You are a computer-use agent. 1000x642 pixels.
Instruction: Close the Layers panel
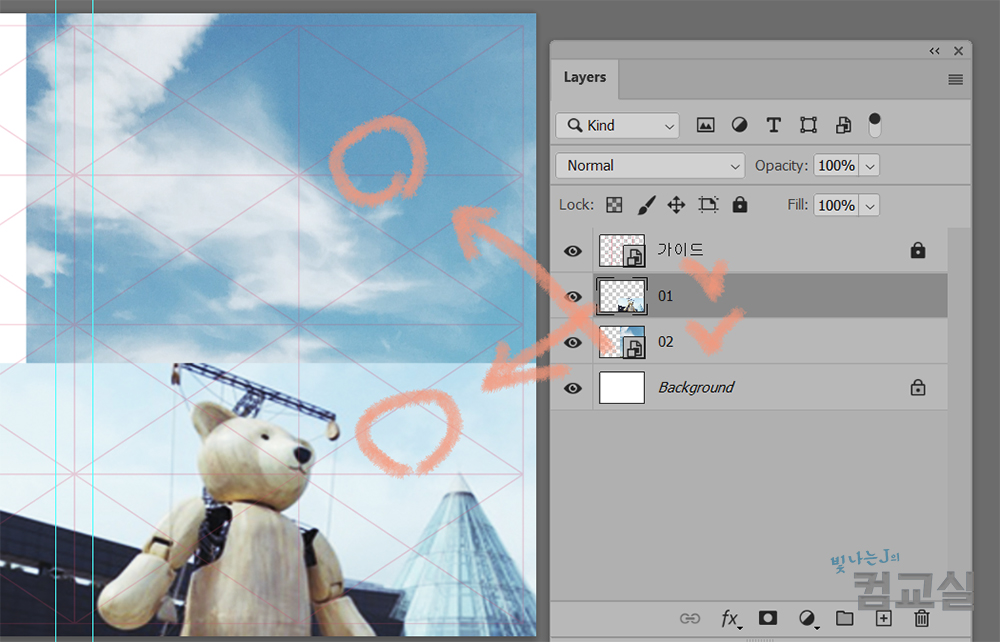[958, 51]
